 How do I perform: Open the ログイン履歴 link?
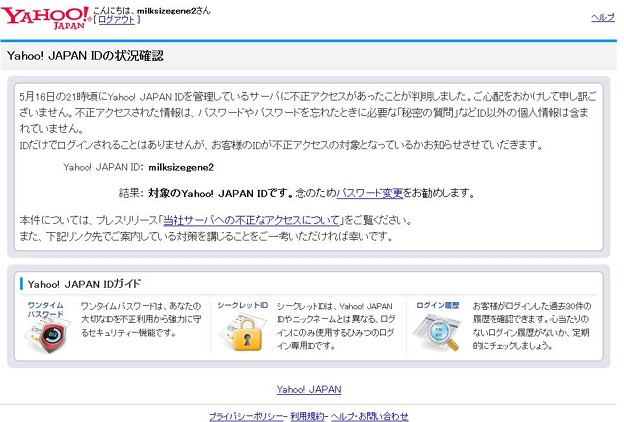click(437, 305)
